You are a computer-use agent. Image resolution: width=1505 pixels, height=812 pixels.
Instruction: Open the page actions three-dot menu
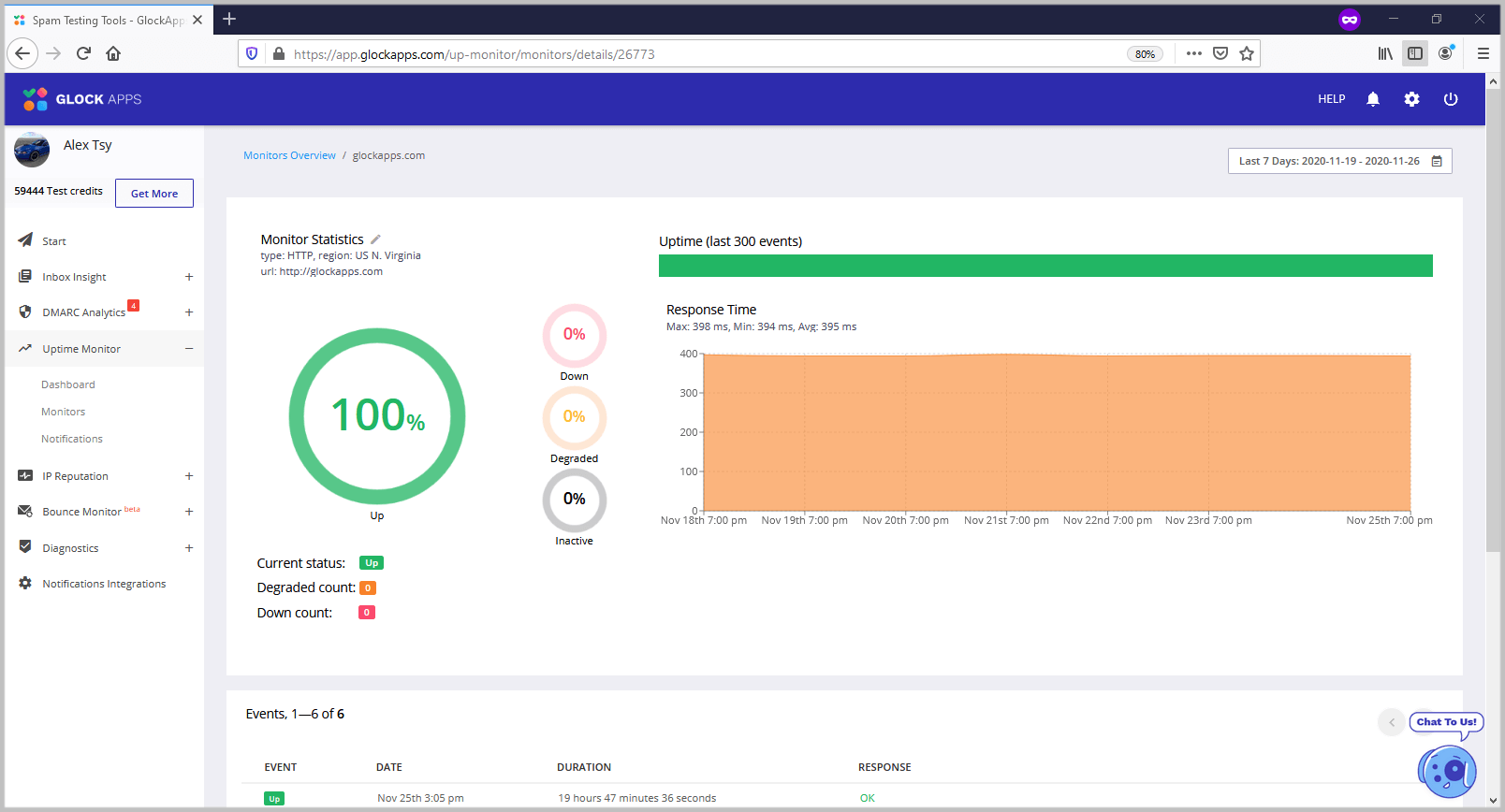coord(1193,53)
